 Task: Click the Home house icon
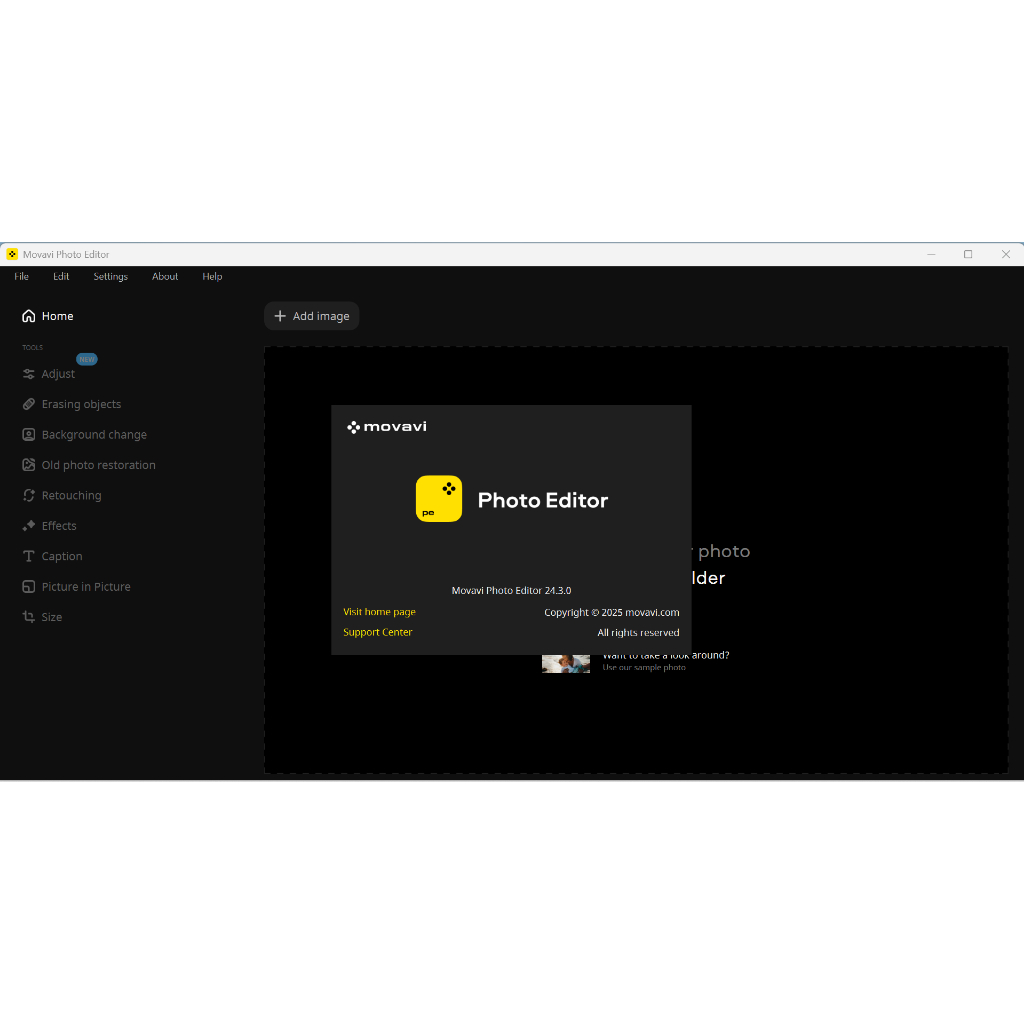[x=29, y=316]
